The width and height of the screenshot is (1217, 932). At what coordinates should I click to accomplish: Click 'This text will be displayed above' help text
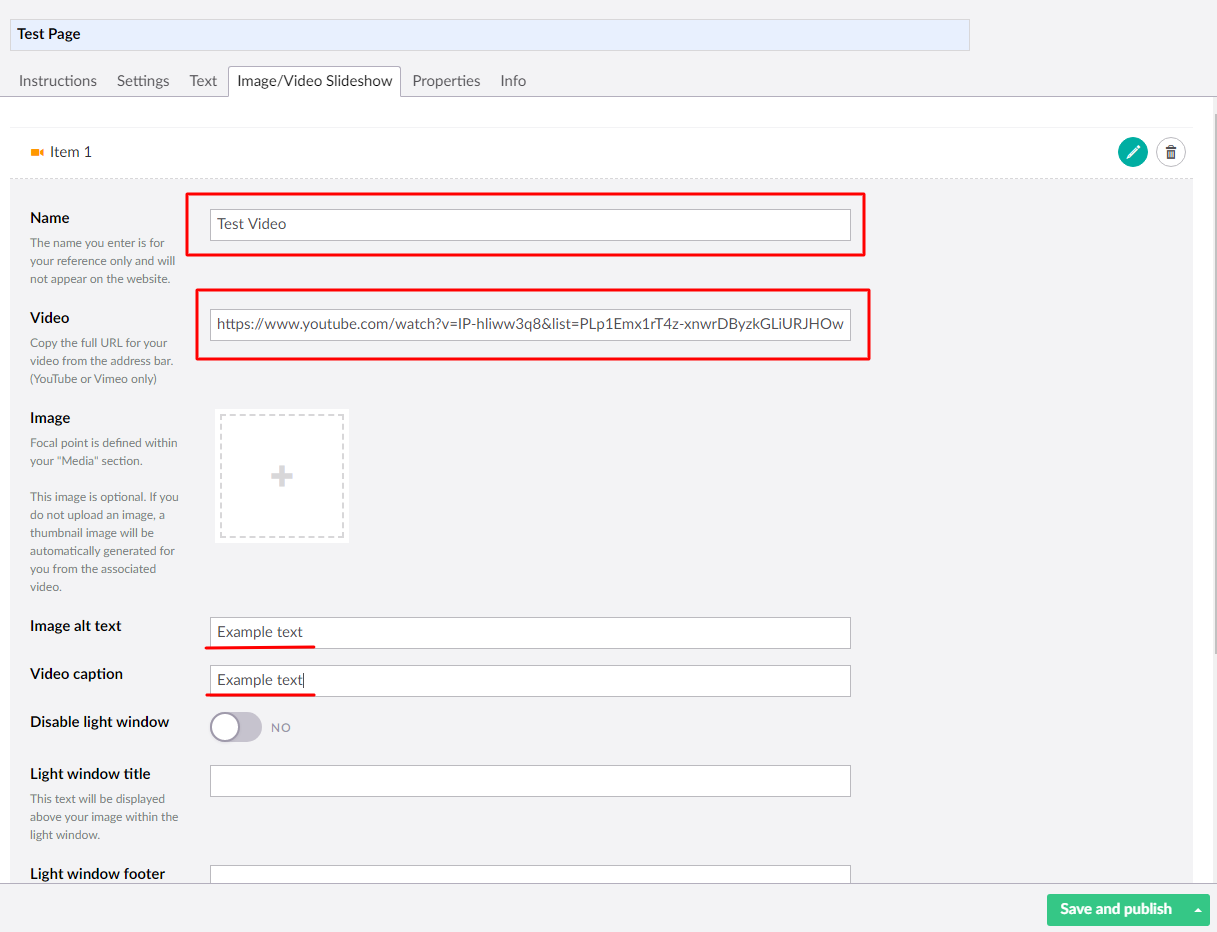pyautogui.click(x=104, y=817)
